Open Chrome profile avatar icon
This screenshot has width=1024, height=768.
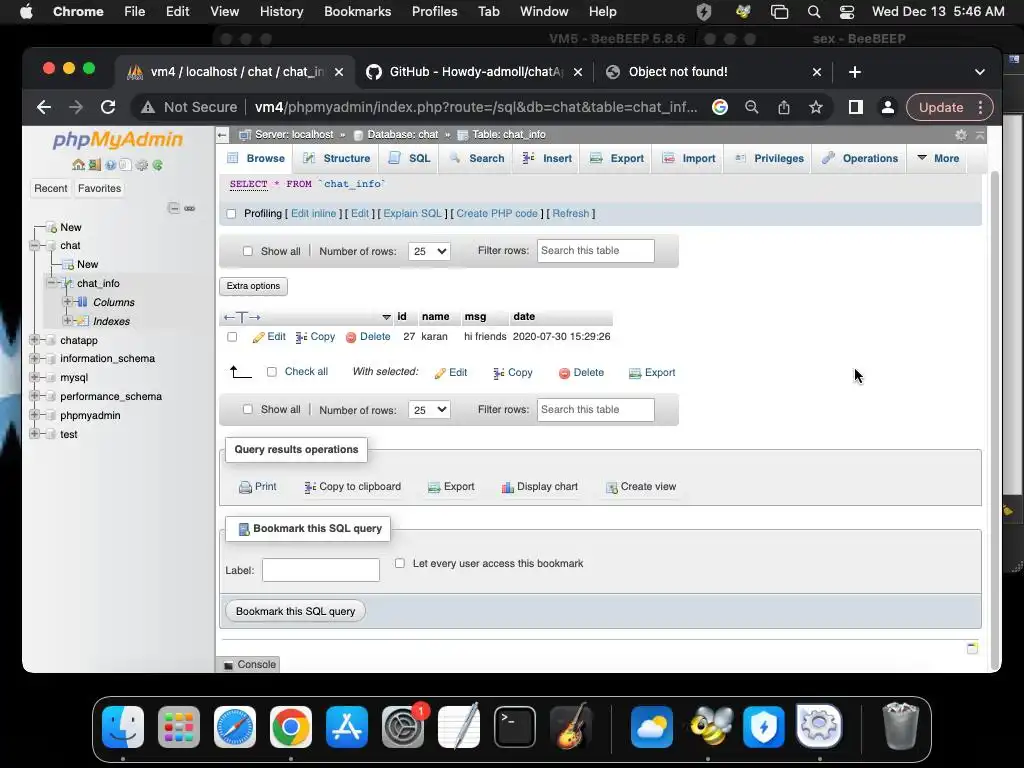(x=888, y=107)
